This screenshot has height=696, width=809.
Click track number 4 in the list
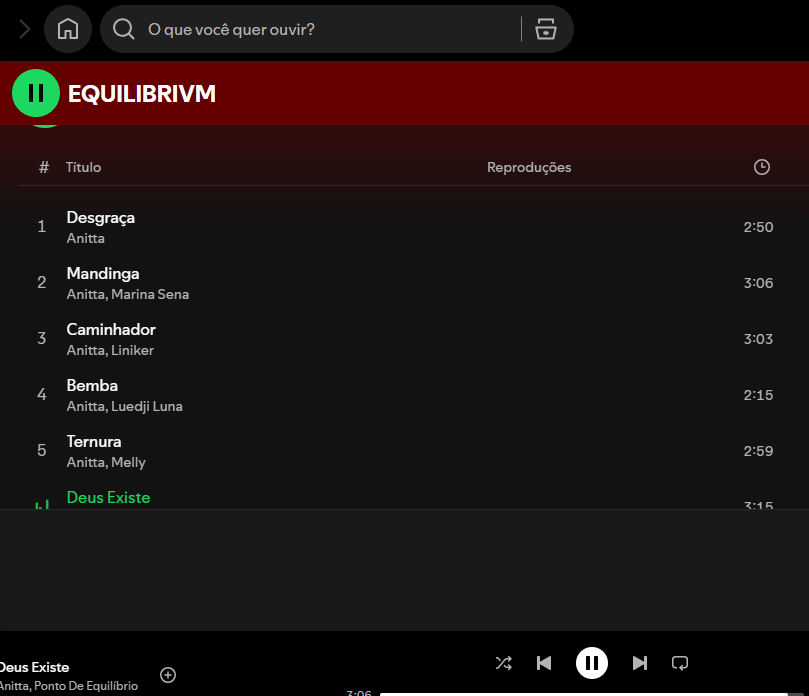tap(42, 394)
